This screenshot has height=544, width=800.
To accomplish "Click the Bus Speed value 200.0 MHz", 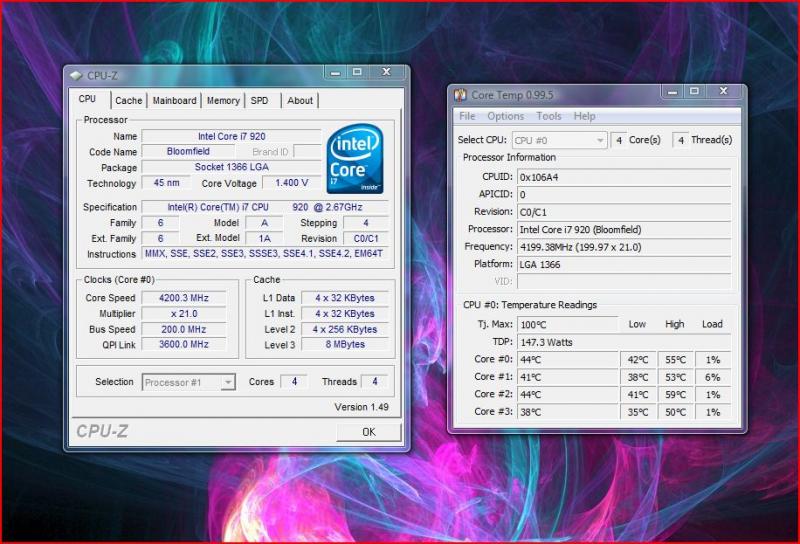I will point(184,330).
